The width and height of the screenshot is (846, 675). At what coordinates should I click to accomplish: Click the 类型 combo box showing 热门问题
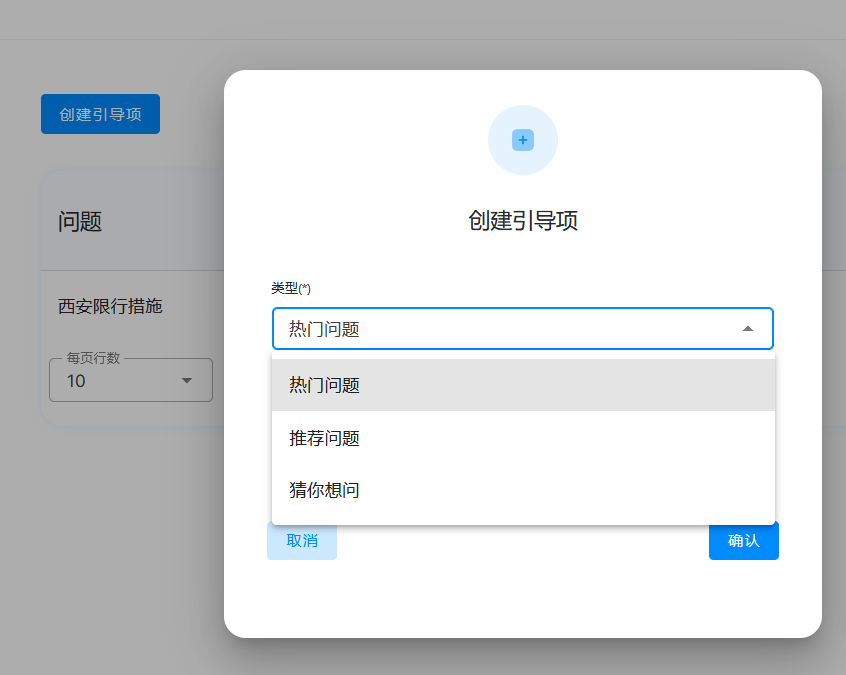coord(500,329)
